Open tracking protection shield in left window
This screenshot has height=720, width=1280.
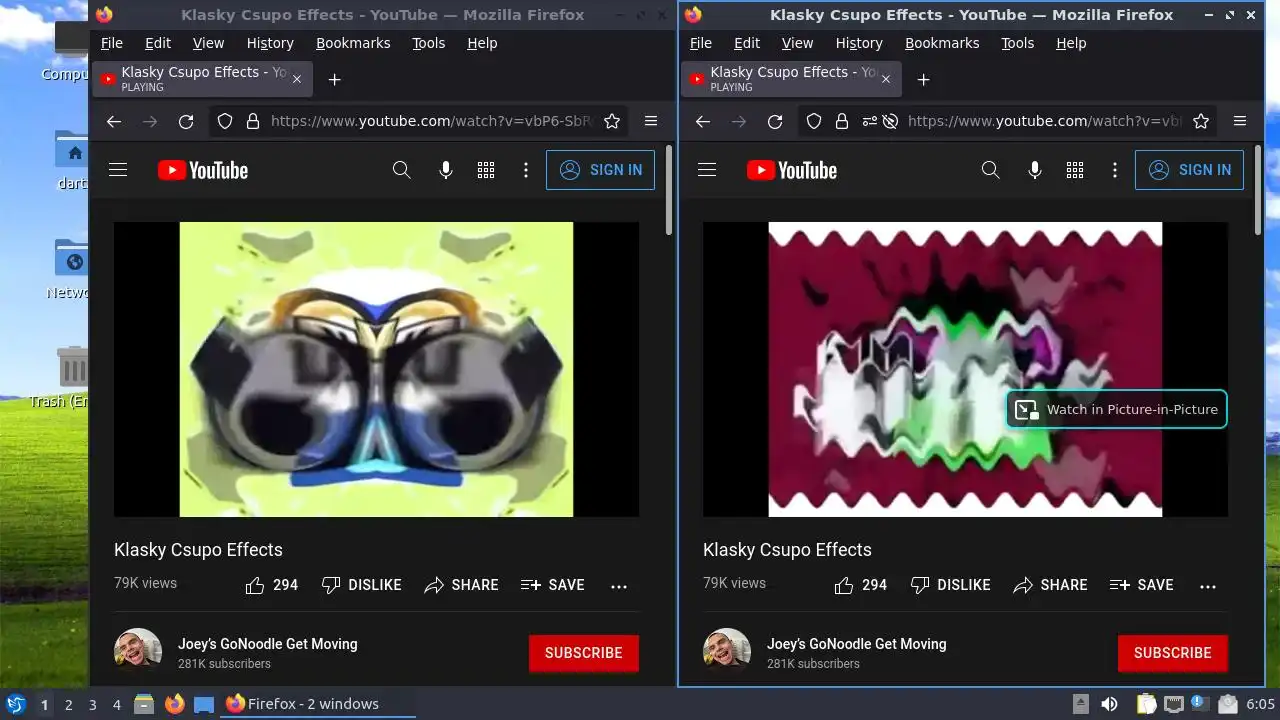coord(225,121)
